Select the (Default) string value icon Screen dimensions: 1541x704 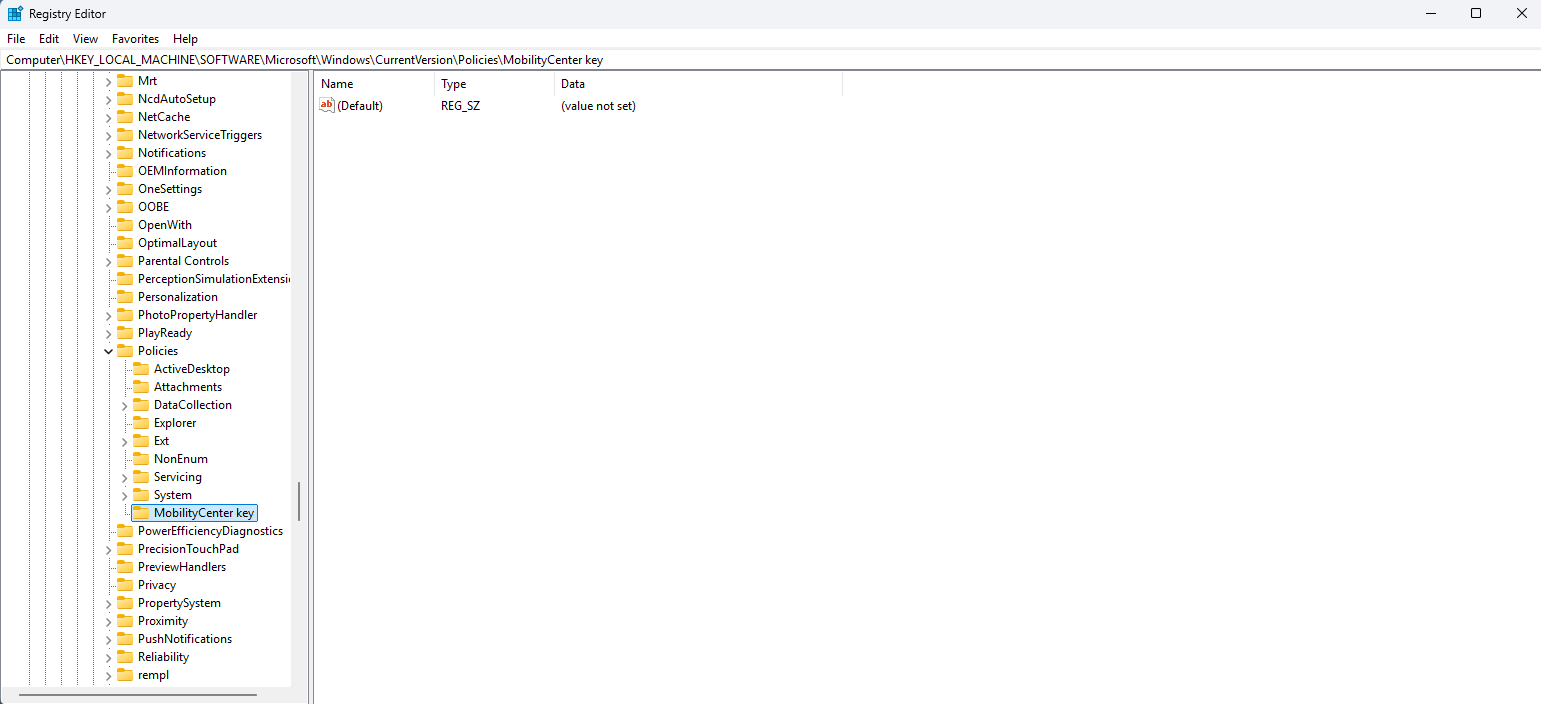click(327, 106)
